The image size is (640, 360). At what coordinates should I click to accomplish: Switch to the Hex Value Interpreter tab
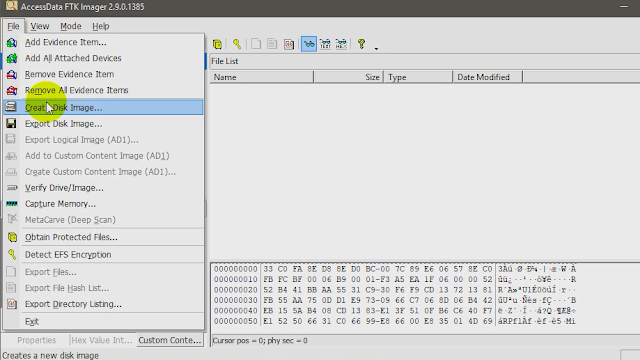pos(102,340)
